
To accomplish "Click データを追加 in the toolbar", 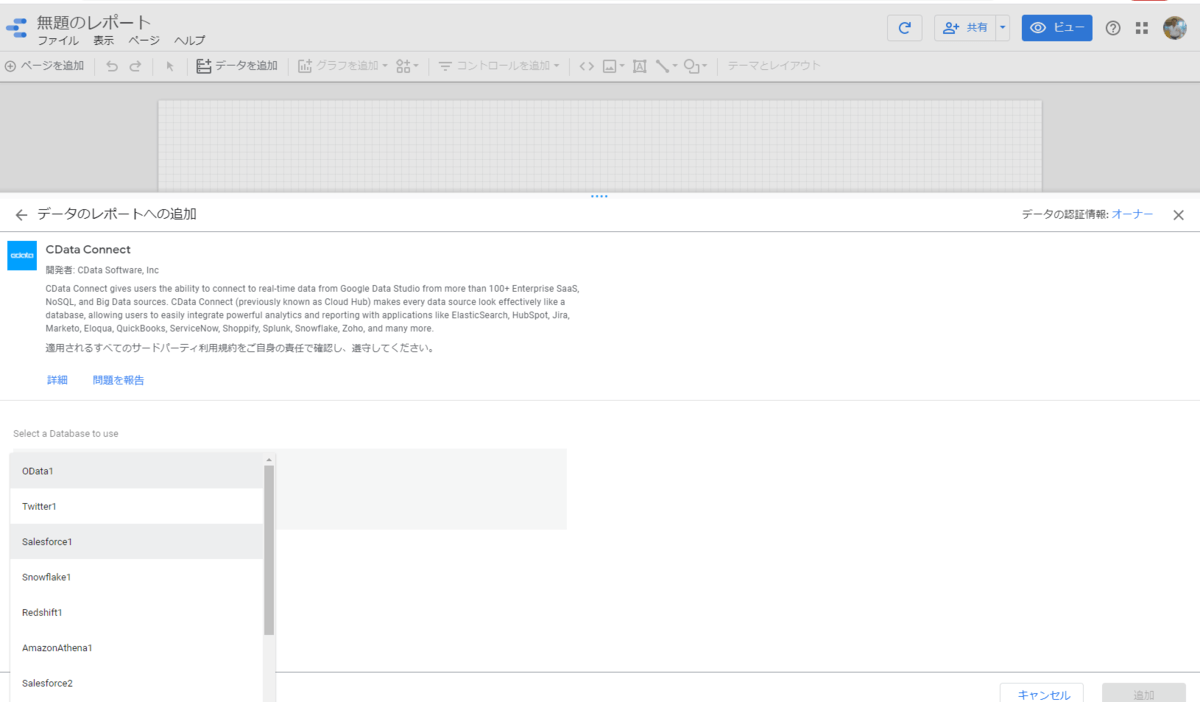I will (x=237, y=66).
